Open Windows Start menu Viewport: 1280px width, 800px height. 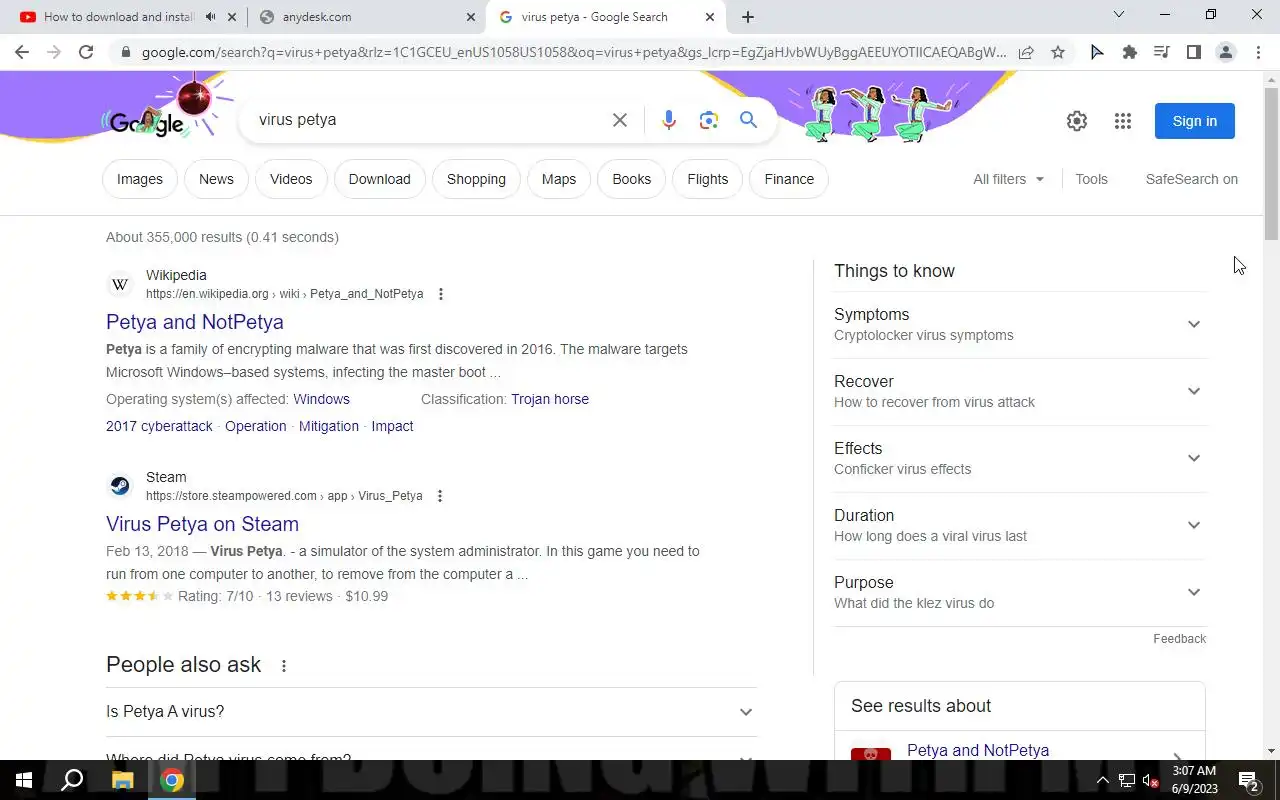24,780
